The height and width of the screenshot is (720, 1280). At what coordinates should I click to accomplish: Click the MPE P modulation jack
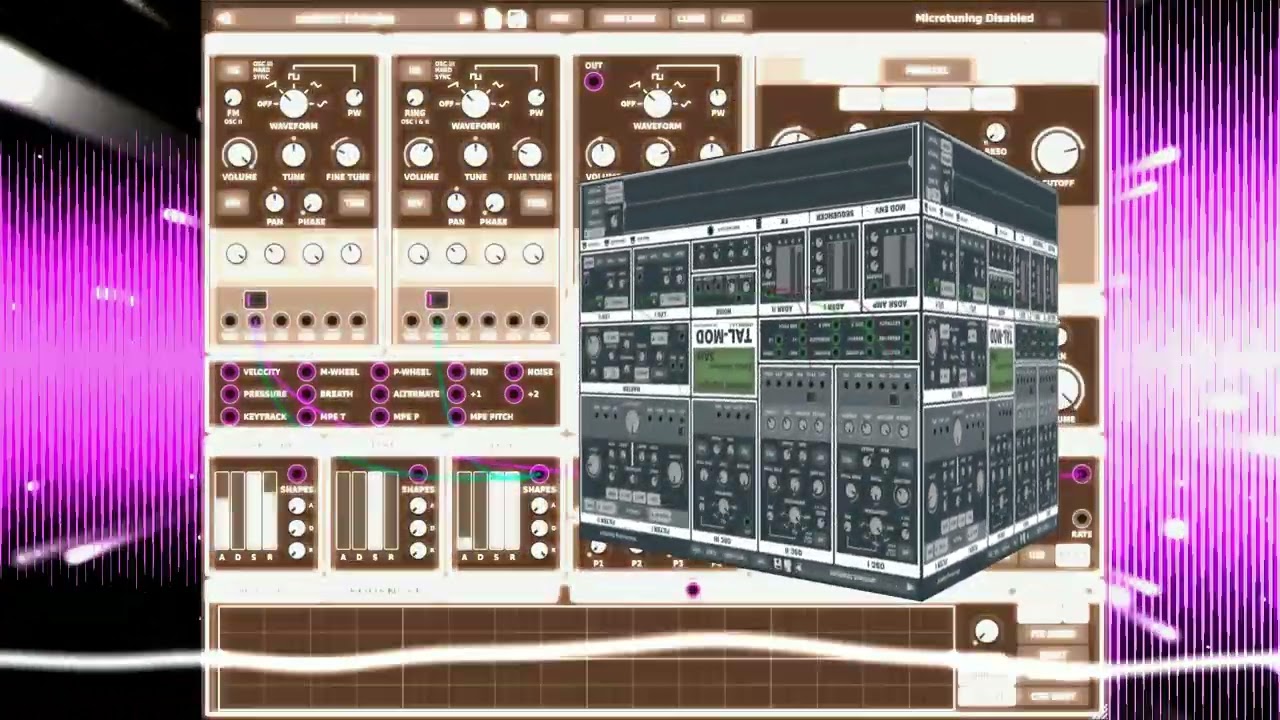coord(380,416)
